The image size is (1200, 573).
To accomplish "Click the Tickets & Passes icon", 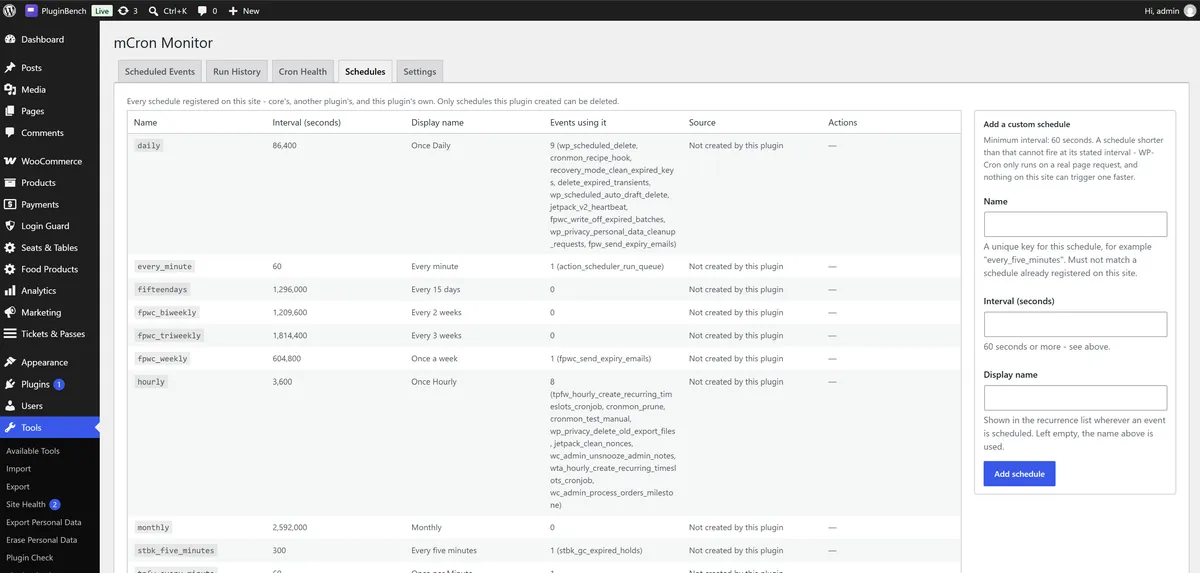I will click(10, 334).
